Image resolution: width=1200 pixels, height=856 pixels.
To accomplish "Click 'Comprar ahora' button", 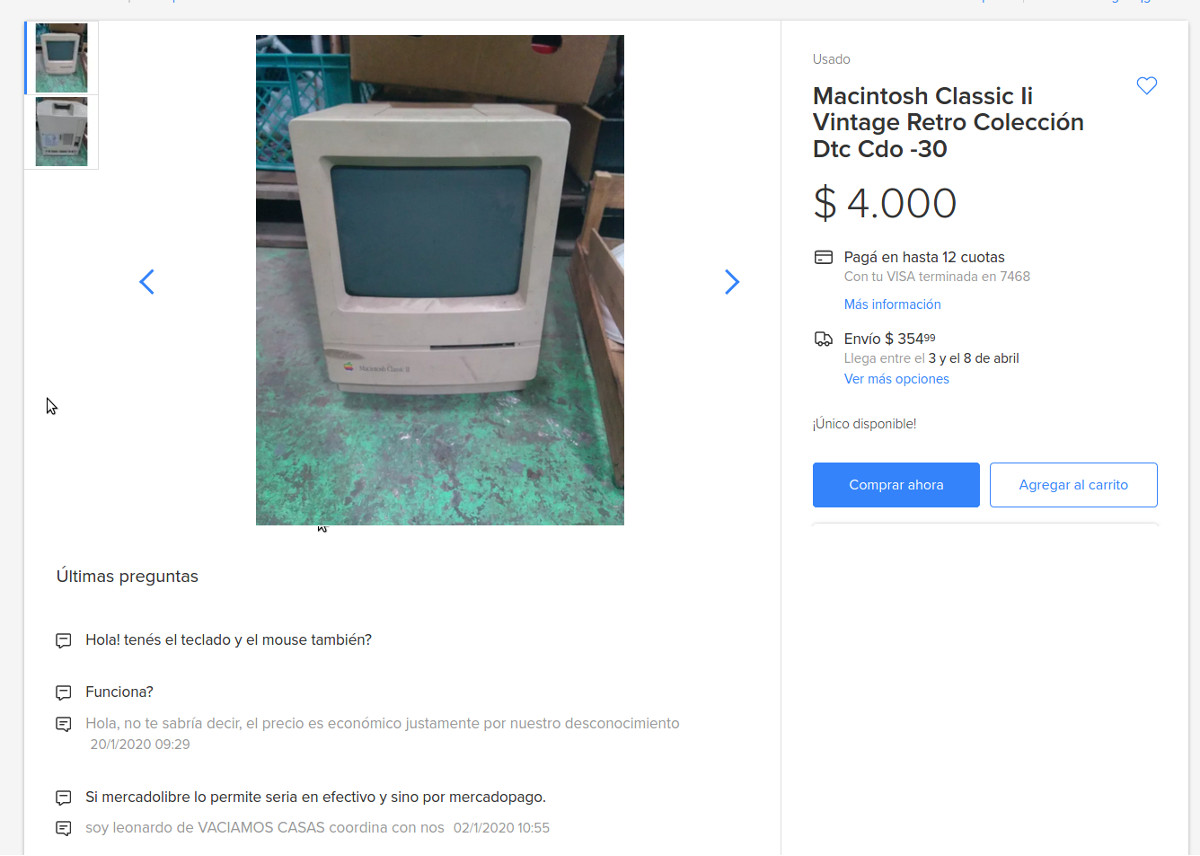I will (x=896, y=485).
